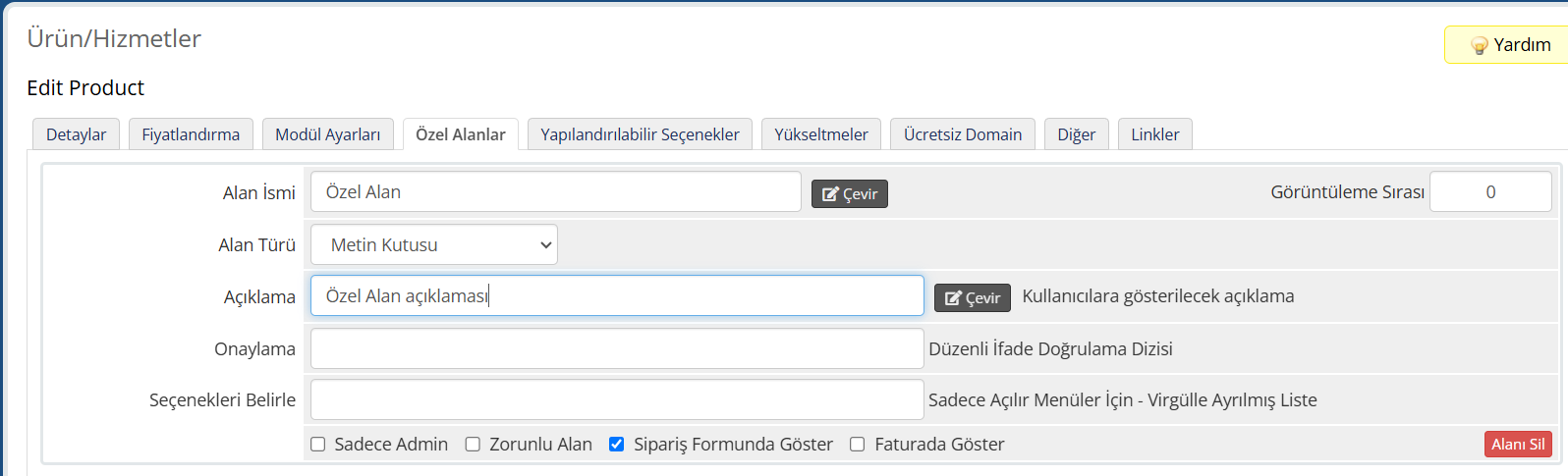
Task: Switch to the Detaylar tab
Action: pos(76,134)
